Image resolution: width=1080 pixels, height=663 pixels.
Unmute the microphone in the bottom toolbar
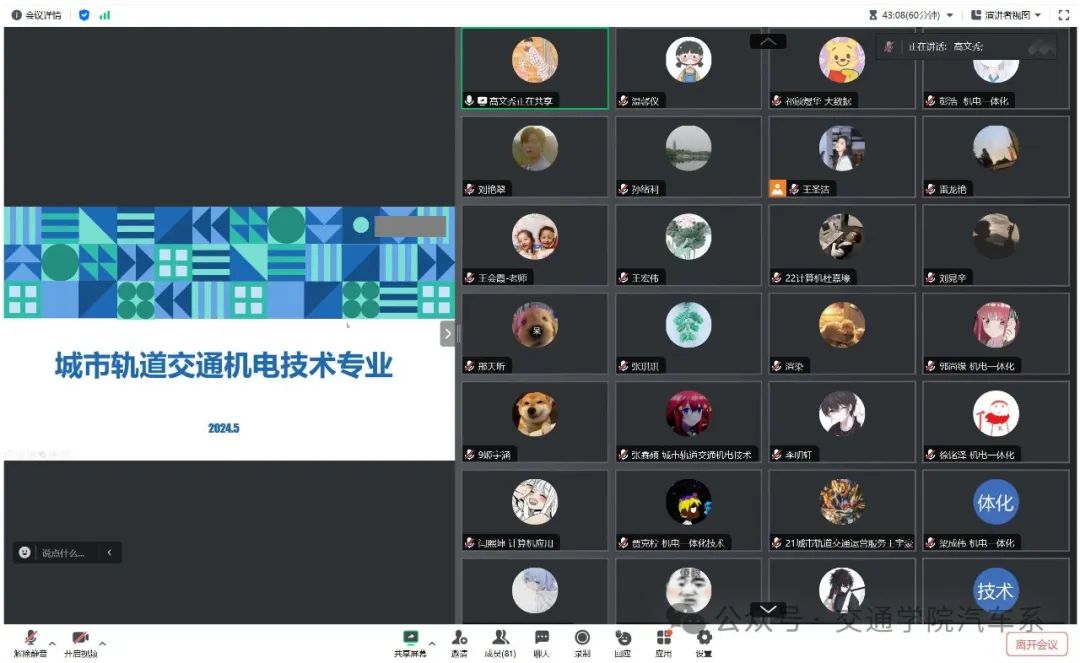coord(30,639)
